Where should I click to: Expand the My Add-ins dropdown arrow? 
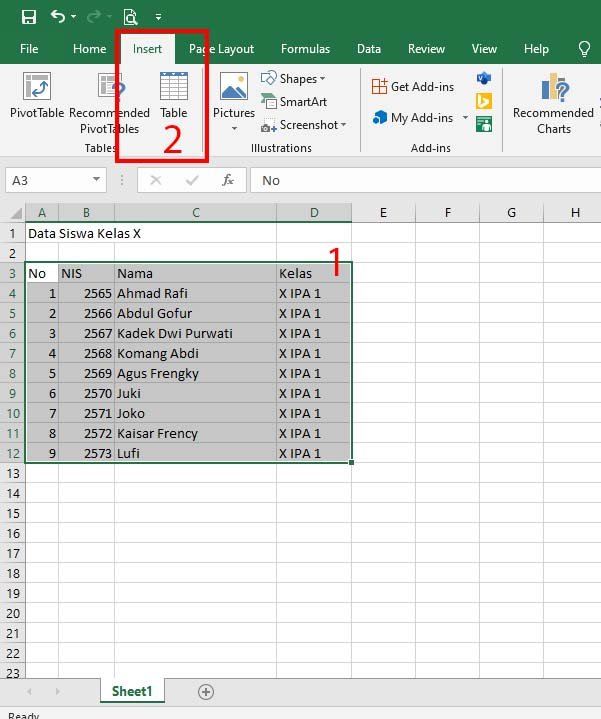(x=465, y=118)
